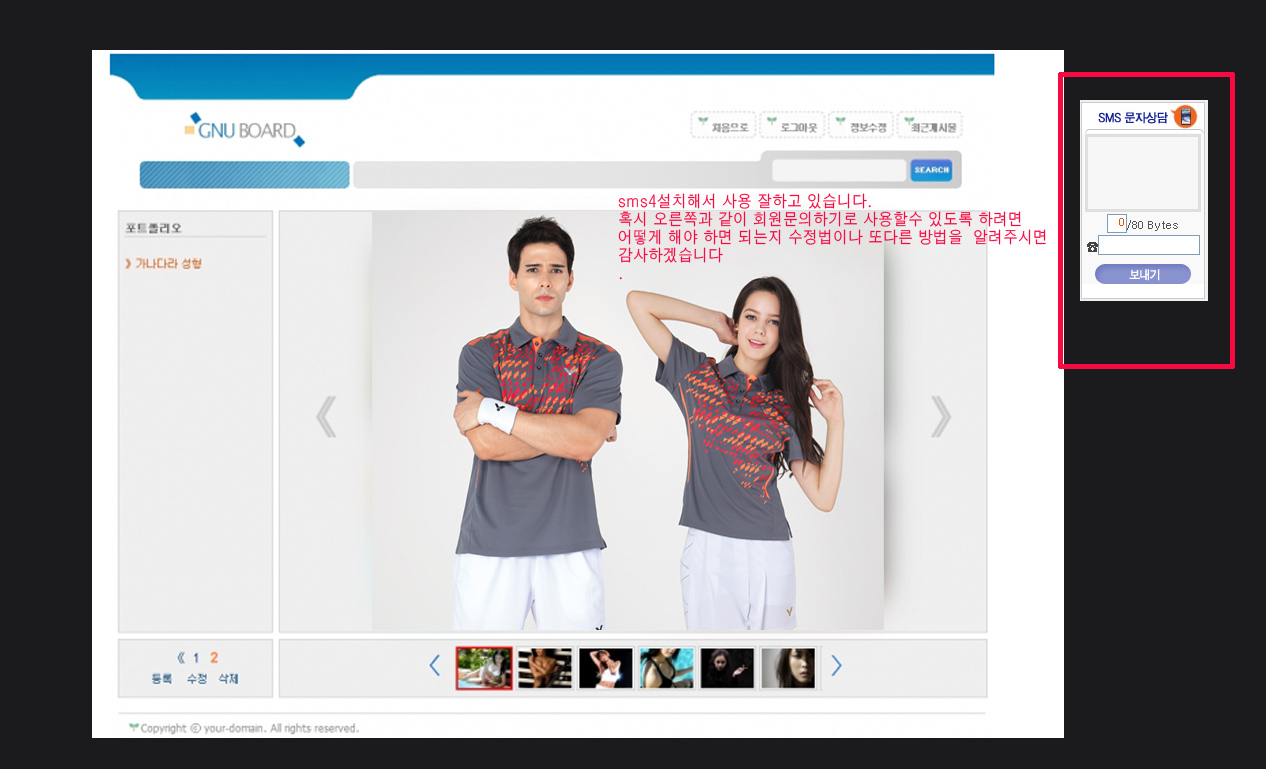Viewport: 1266px width, 769px height.
Task: Advance to next slide with right arrow
Action: click(940, 417)
